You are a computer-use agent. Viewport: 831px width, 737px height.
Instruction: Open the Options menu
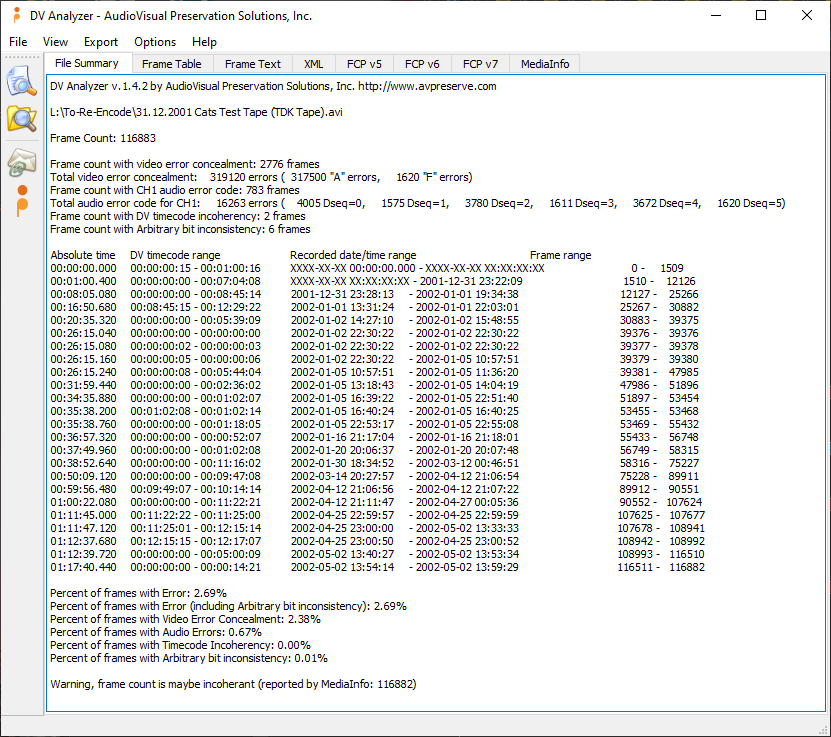[x=155, y=42]
